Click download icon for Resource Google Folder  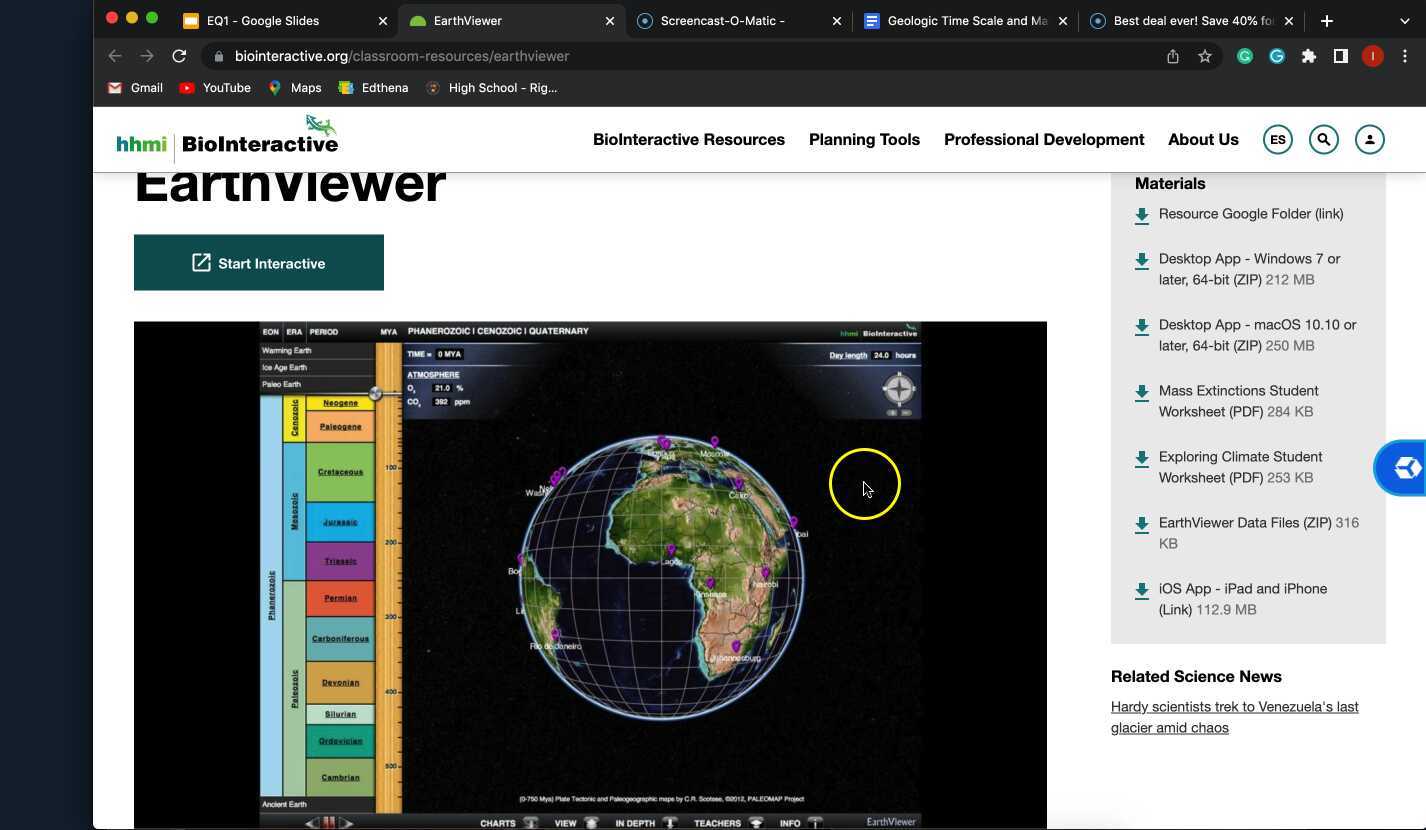[1142, 215]
